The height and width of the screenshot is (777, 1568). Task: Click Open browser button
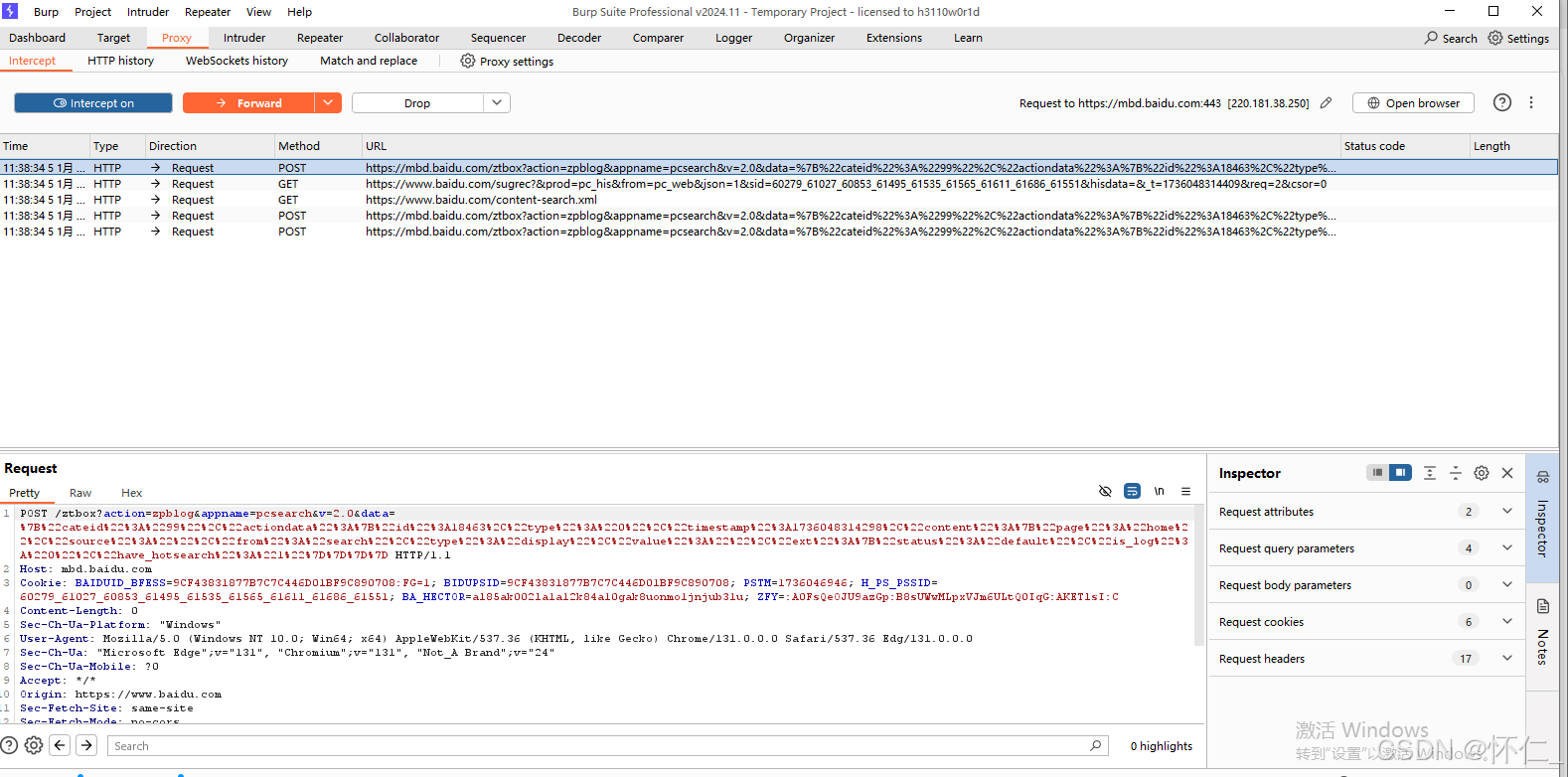[1413, 102]
